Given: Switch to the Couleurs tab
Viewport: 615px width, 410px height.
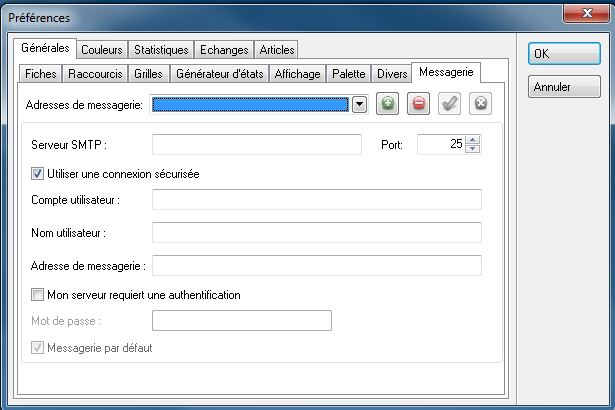Looking at the screenshot, I should click(x=102, y=49).
